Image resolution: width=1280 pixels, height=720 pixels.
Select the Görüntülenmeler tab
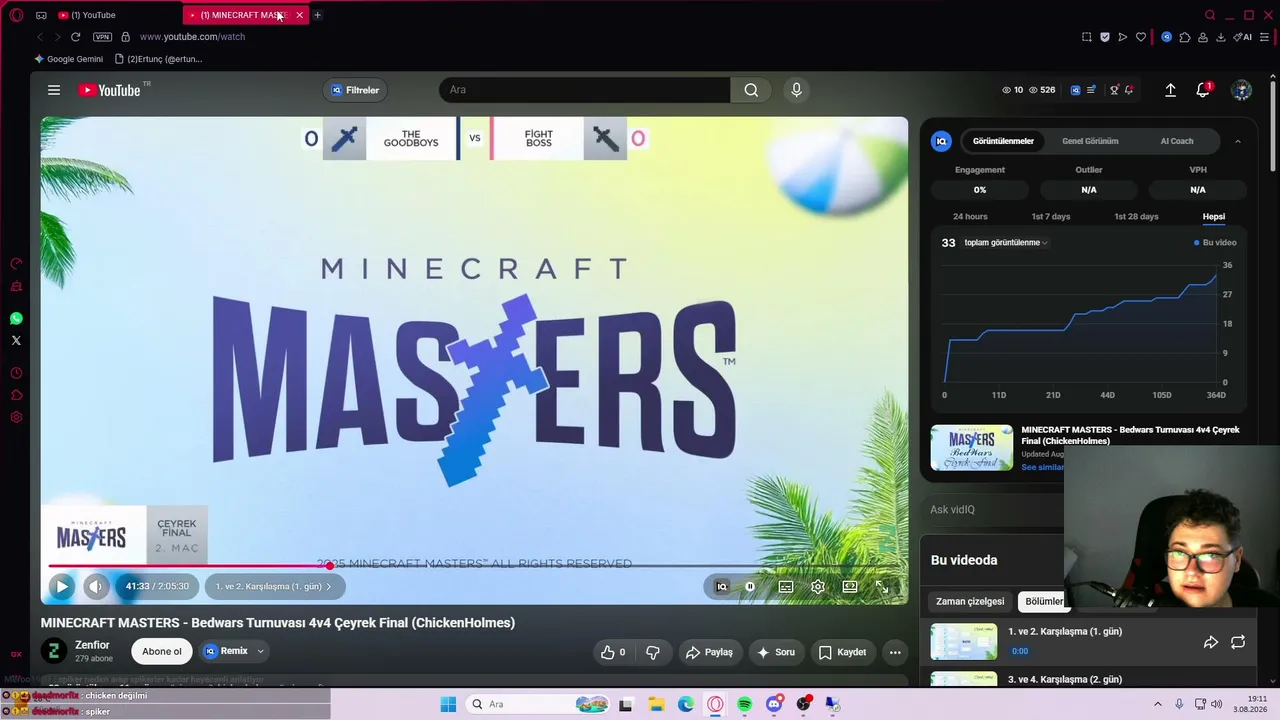[1003, 141]
